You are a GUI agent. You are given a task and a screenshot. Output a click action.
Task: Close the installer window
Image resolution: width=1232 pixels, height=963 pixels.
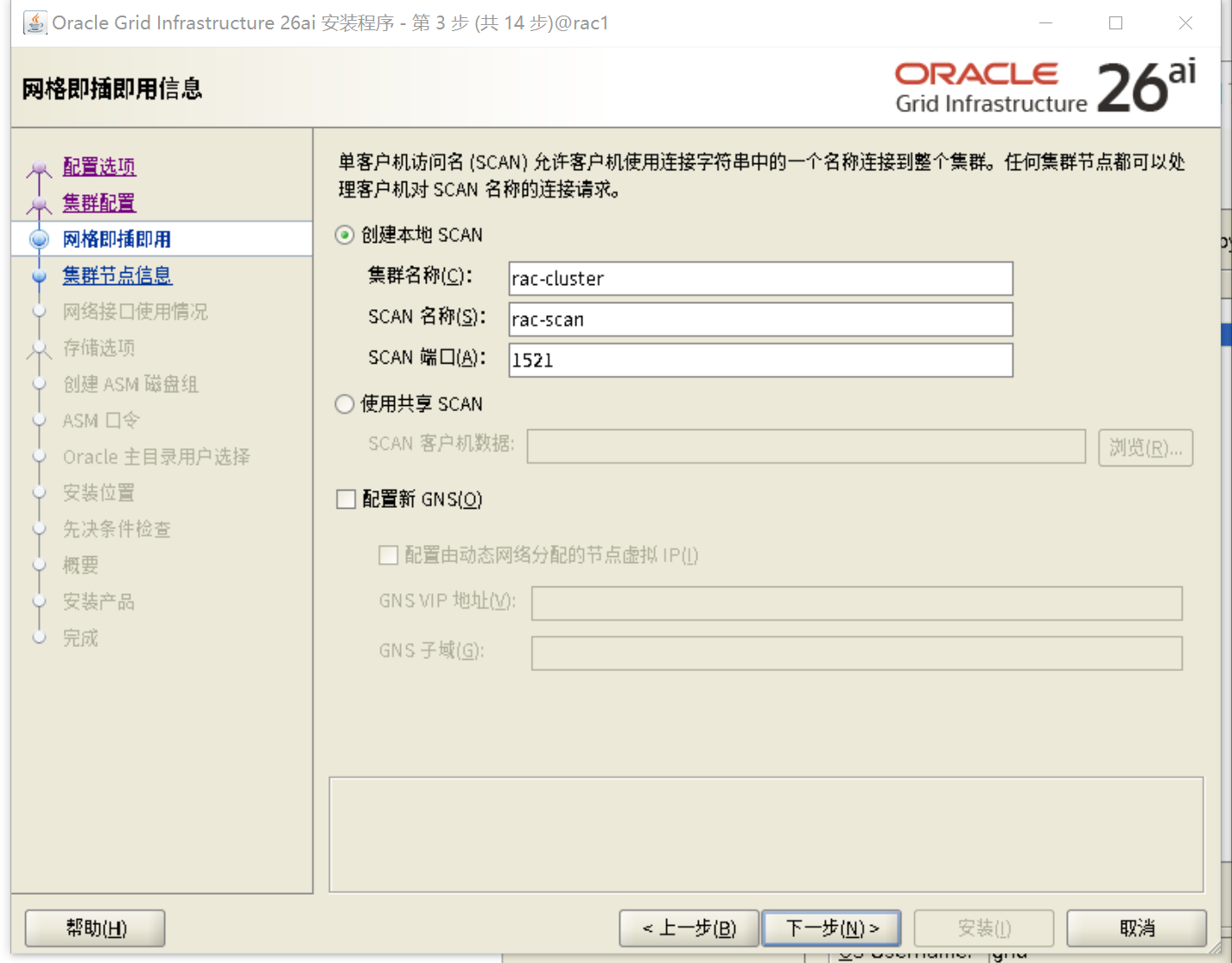coord(1185,23)
